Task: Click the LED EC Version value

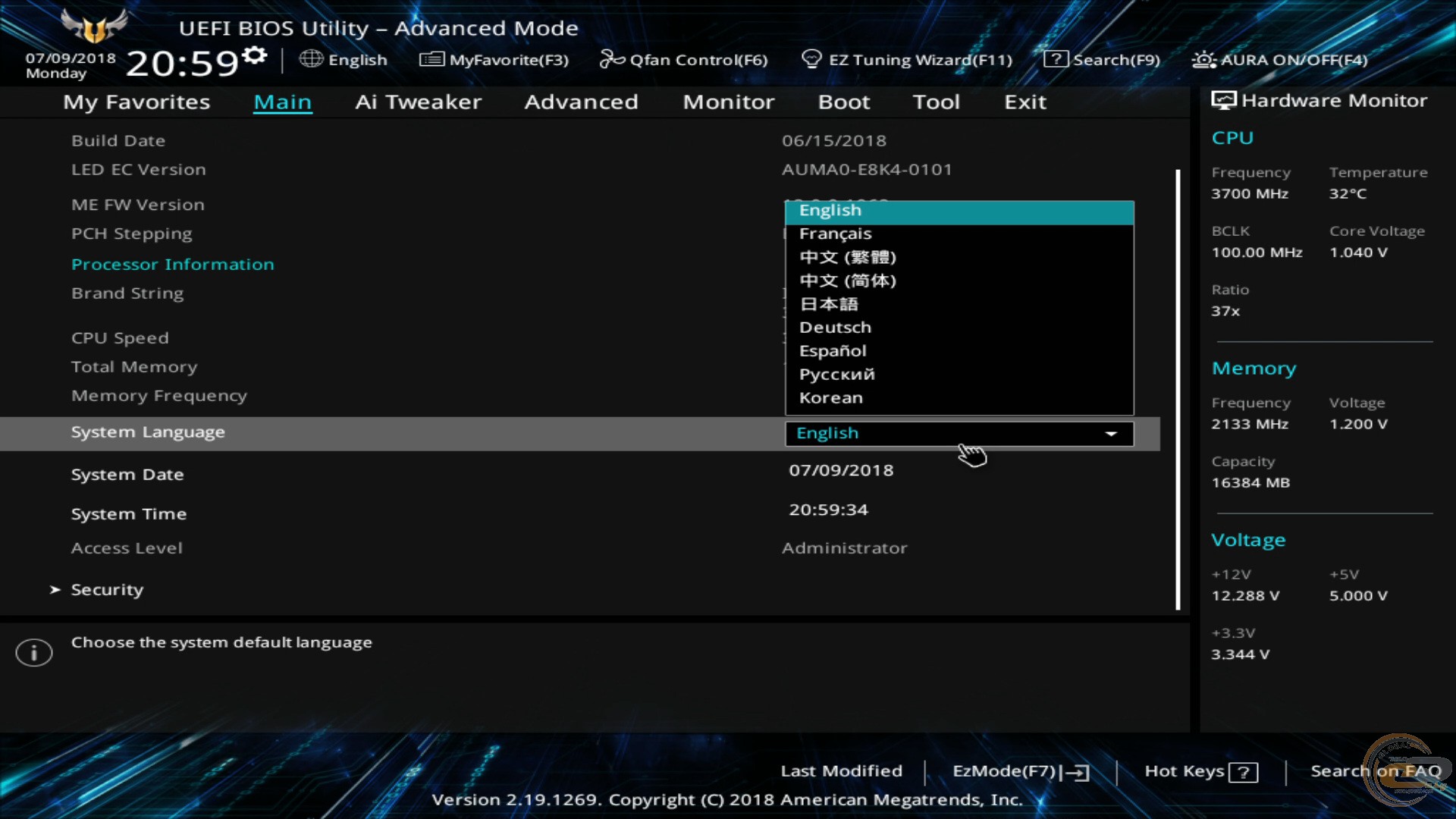Action: pyautogui.click(x=867, y=170)
